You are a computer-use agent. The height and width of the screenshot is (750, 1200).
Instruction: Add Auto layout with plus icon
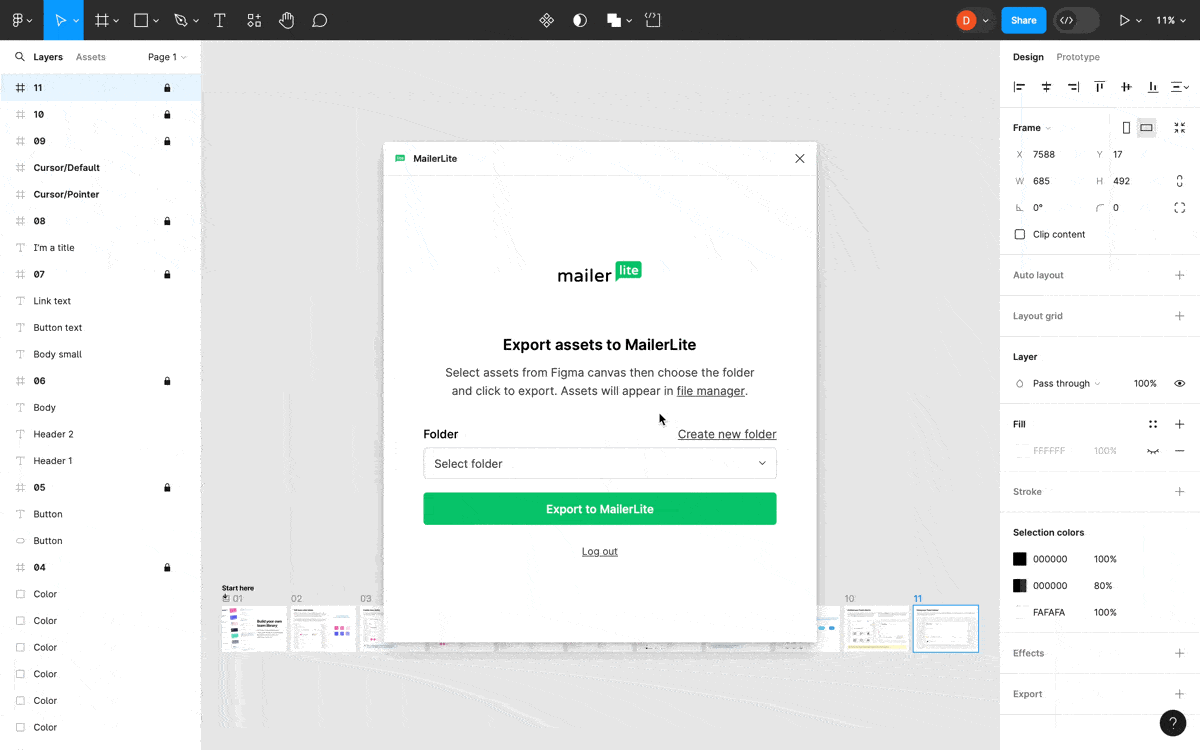pyautogui.click(x=1180, y=275)
